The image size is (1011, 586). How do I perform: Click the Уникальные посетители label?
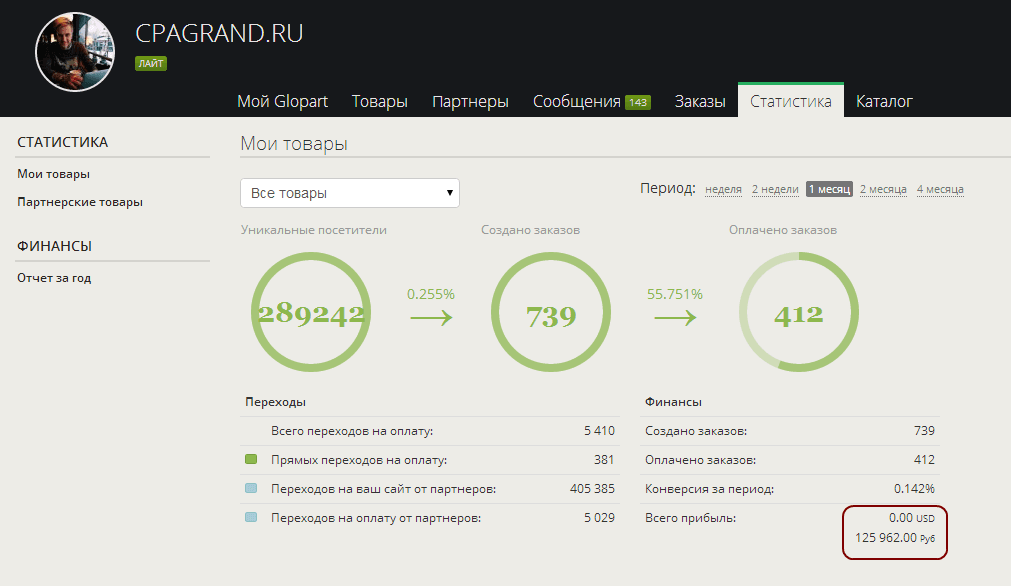313,230
